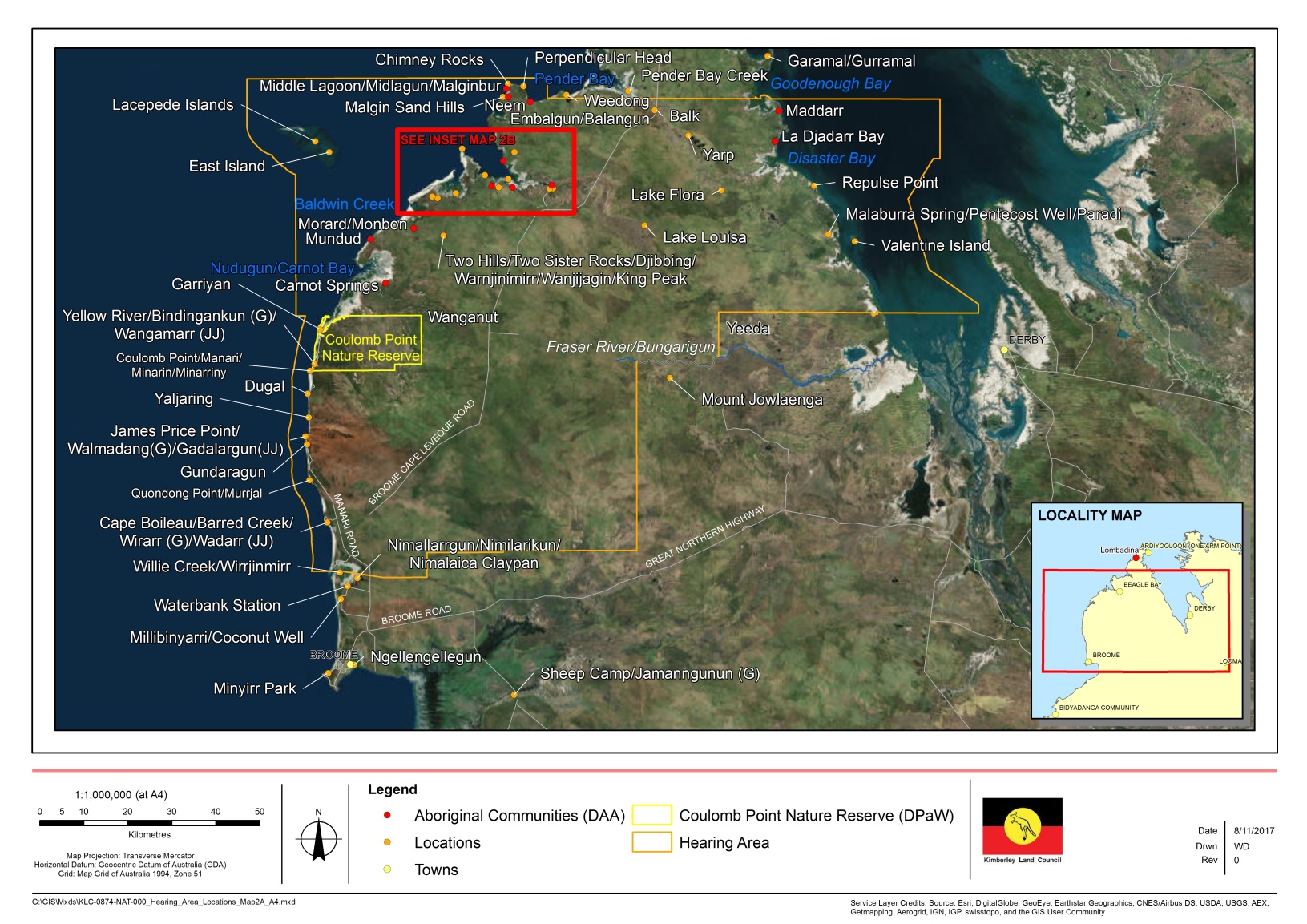Click the 'Millibinyarri/Coconut Well' label
Viewport: 1307px width, 924px height.
tap(216, 638)
